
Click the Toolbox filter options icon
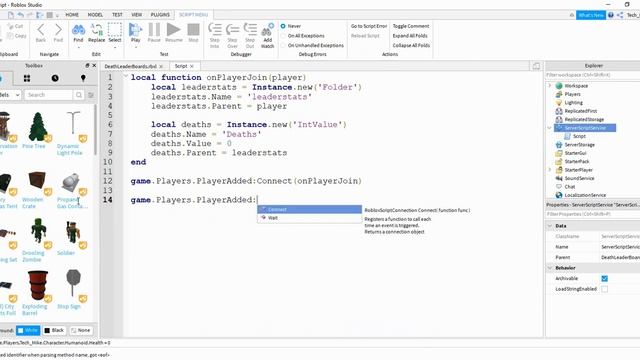pos(91,95)
